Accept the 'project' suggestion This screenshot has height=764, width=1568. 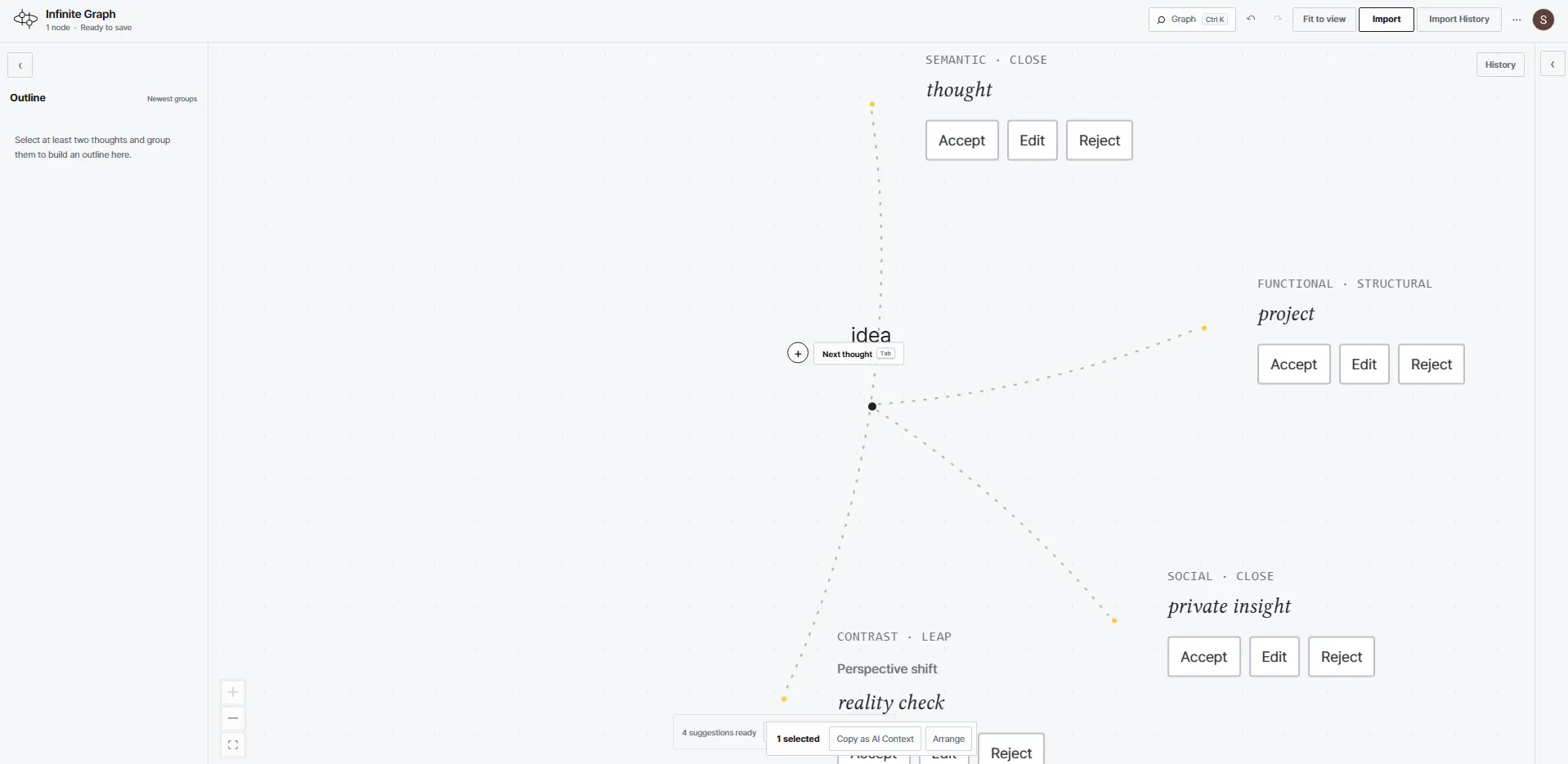(1294, 364)
